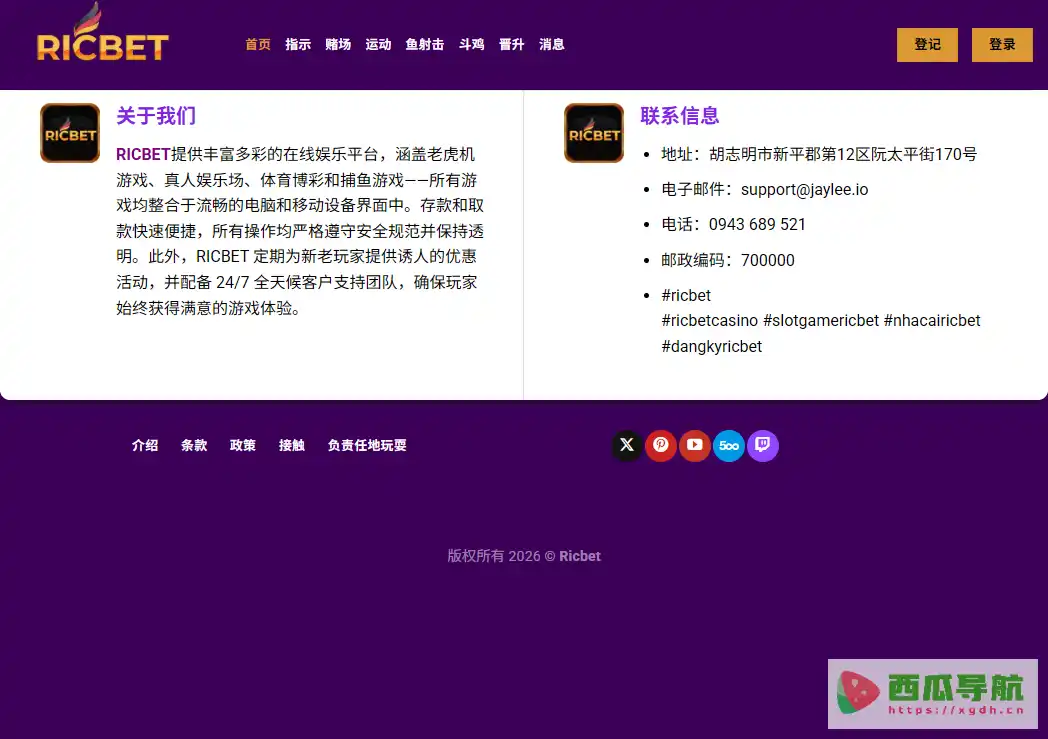Click the 登记 register button

[x=927, y=45]
